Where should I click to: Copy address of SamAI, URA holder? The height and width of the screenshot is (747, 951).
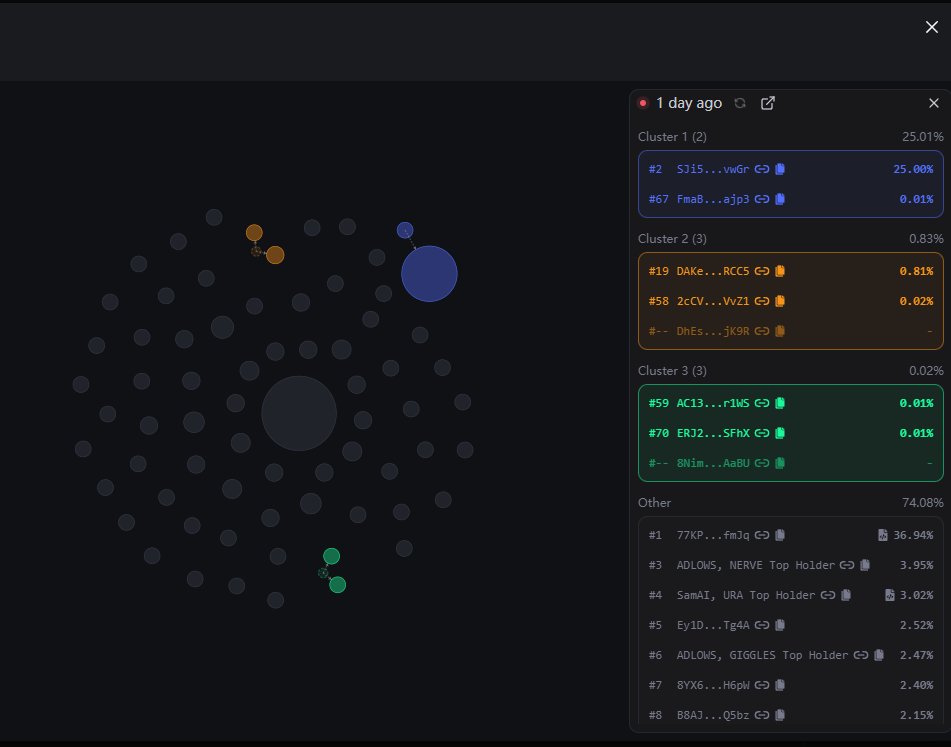click(846, 595)
